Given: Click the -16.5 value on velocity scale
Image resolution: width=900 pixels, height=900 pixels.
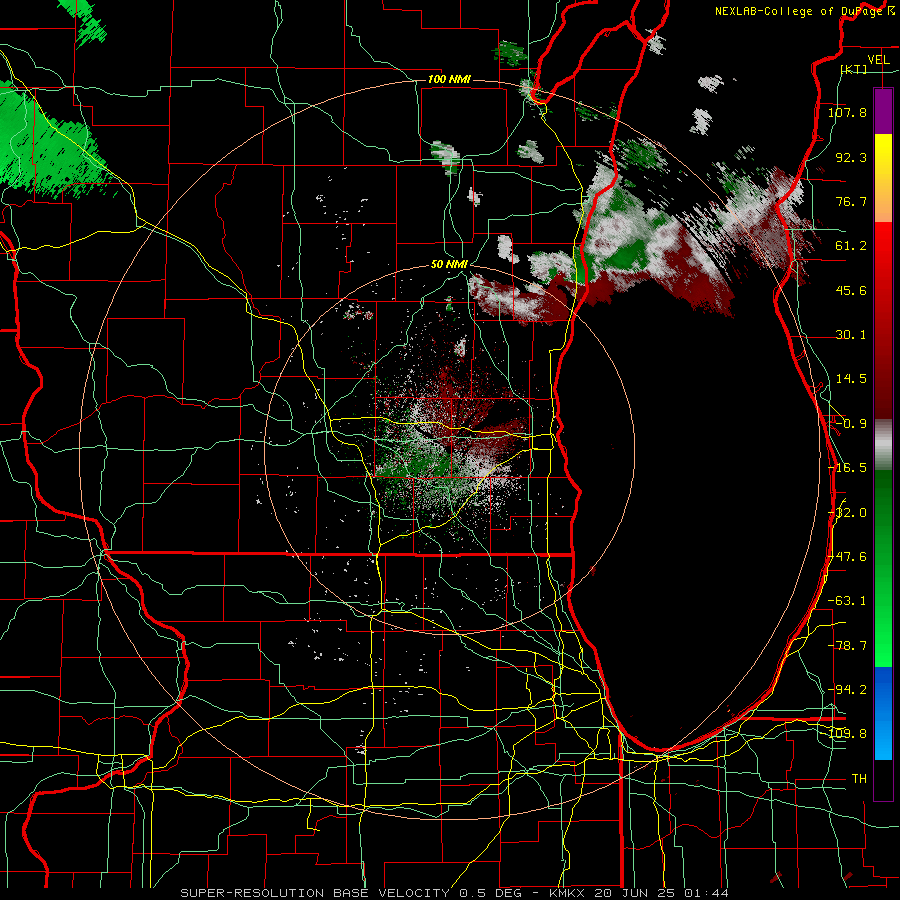Looking at the screenshot, I should coord(847,468).
